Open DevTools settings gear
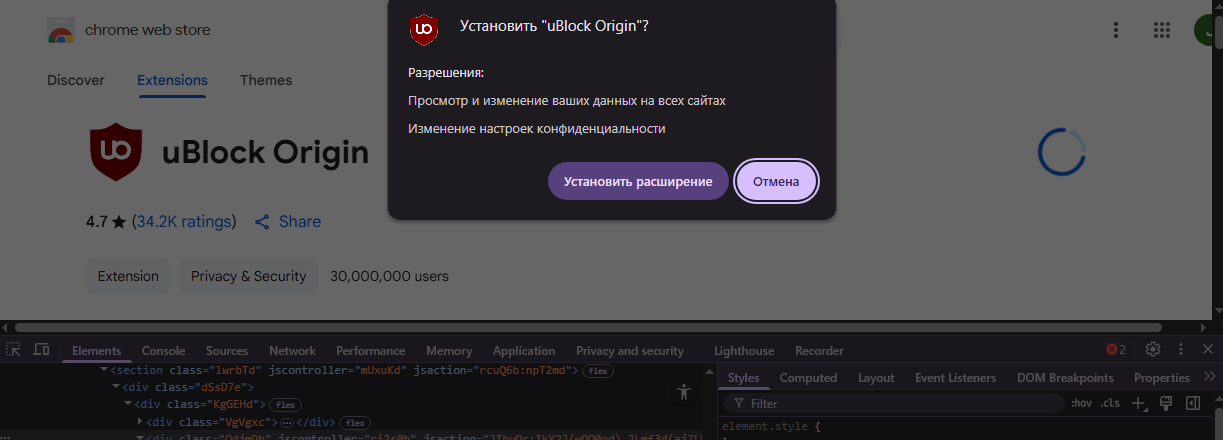Viewport: 1223px width, 440px height. [1152, 349]
